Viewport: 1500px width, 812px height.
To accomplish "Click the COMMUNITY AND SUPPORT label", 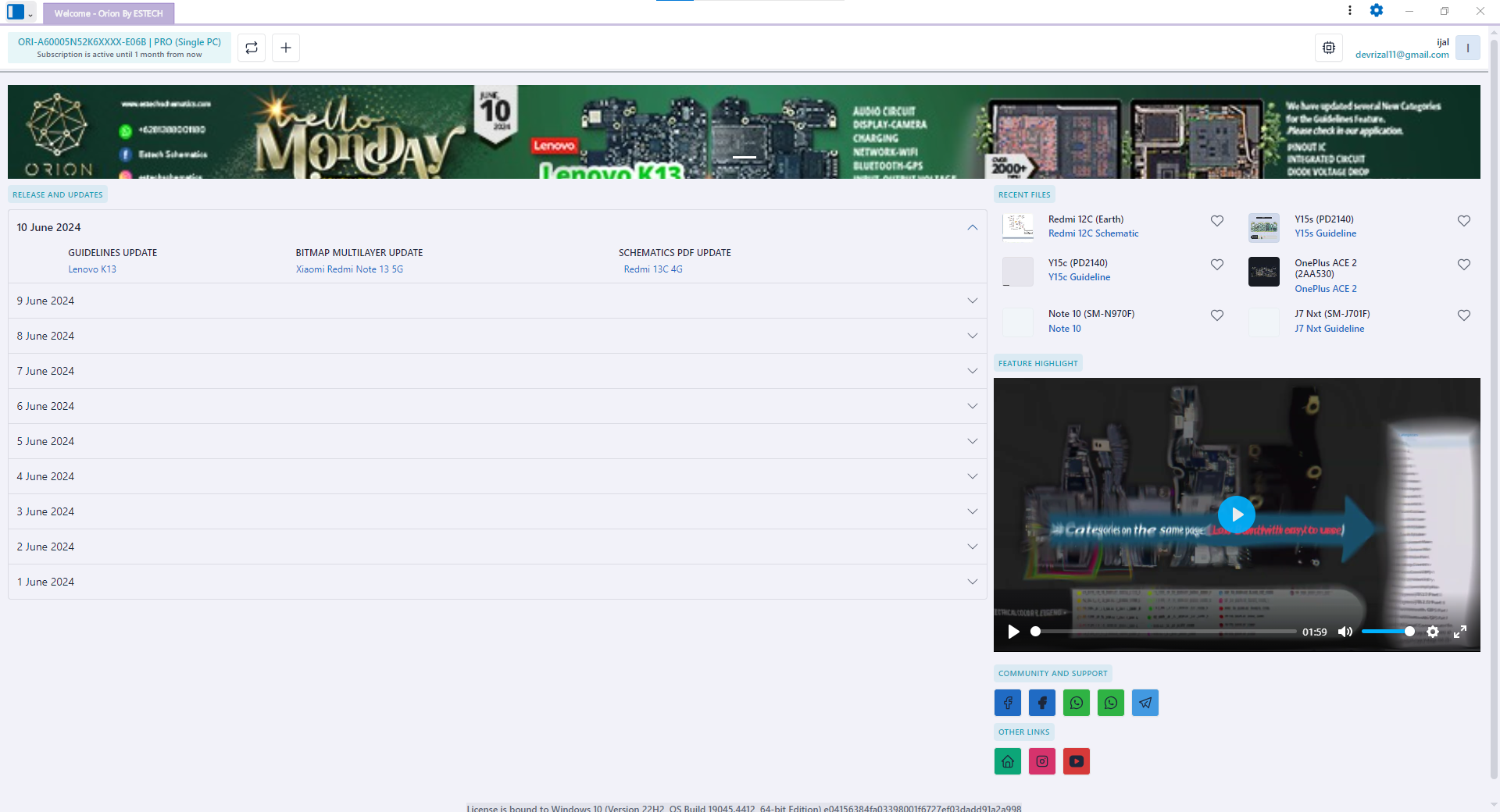I will click(x=1053, y=673).
